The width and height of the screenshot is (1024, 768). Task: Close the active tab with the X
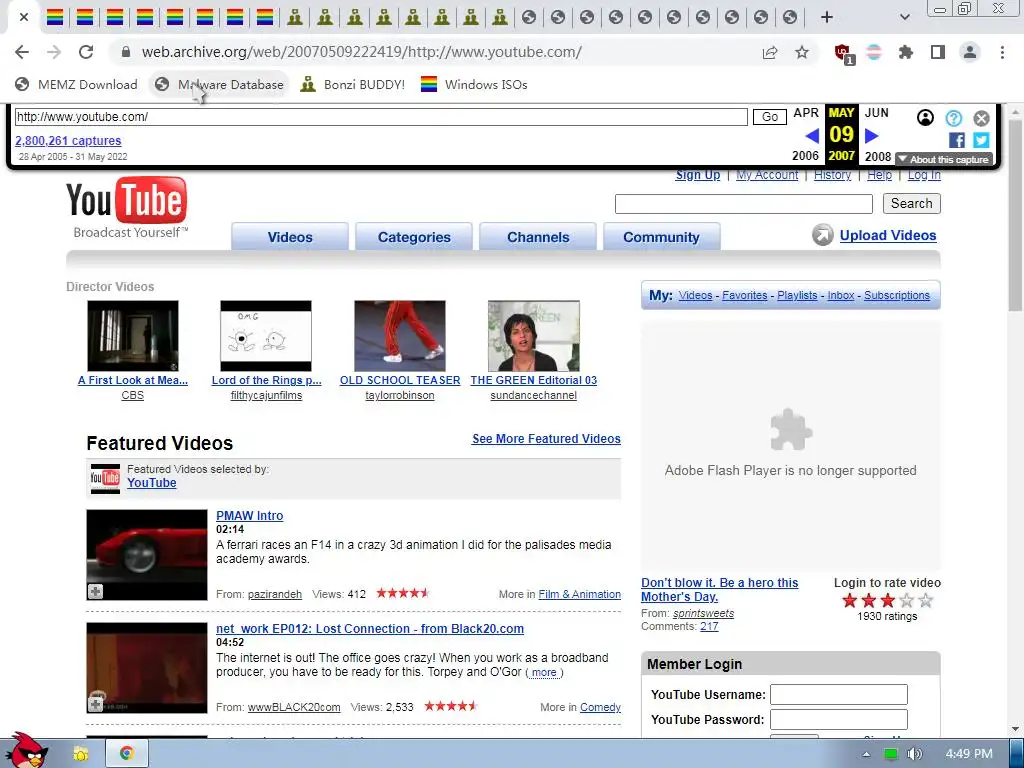click(x=24, y=17)
